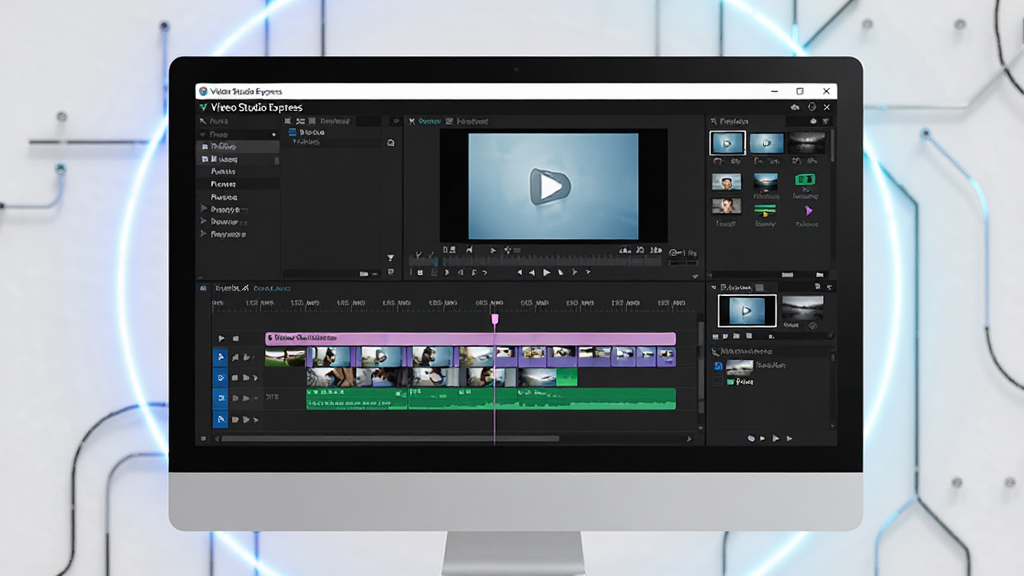
Task: Select the purple arrow effect icon
Action: pyautogui.click(x=808, y=211)
